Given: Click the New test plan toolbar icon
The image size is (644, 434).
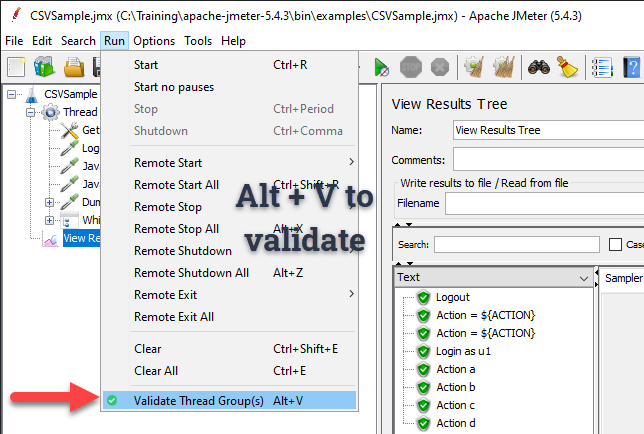Looking at the screenshot, I should coord(16,67).
